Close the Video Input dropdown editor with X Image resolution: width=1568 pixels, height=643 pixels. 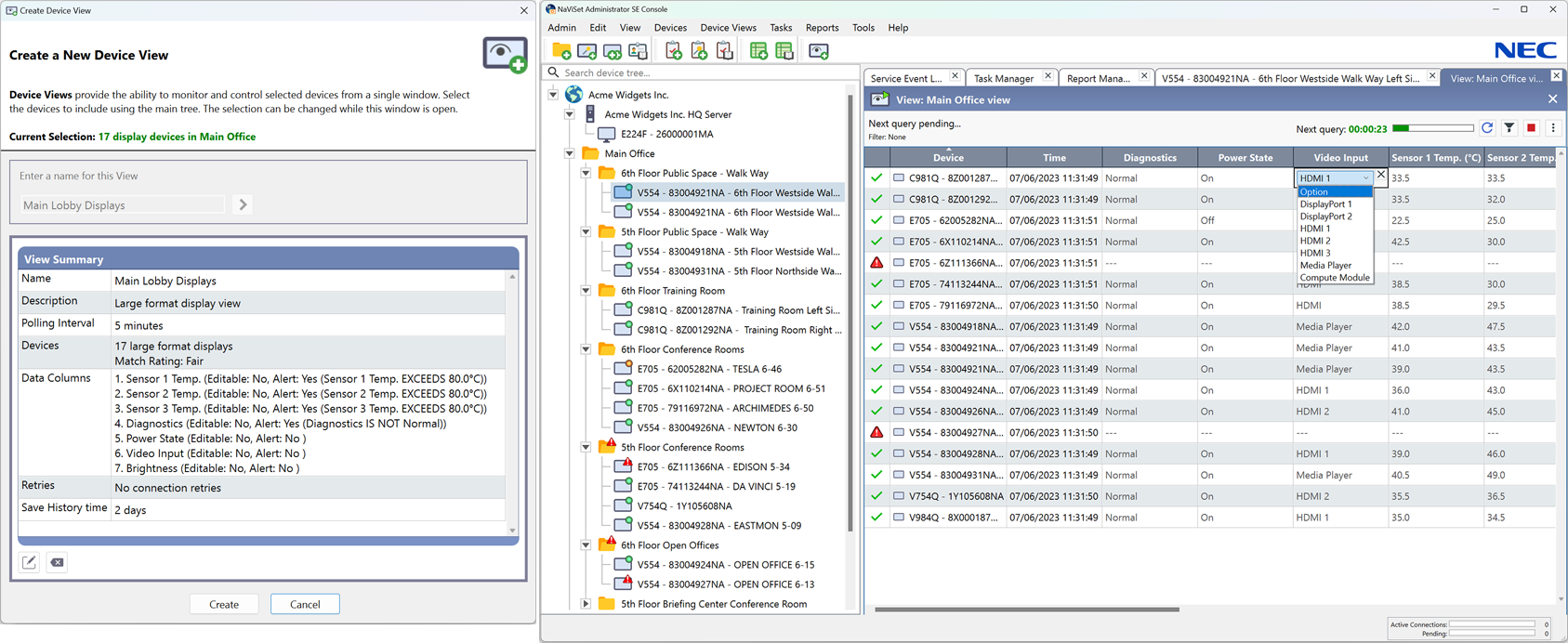click(x=1381, y=175)
